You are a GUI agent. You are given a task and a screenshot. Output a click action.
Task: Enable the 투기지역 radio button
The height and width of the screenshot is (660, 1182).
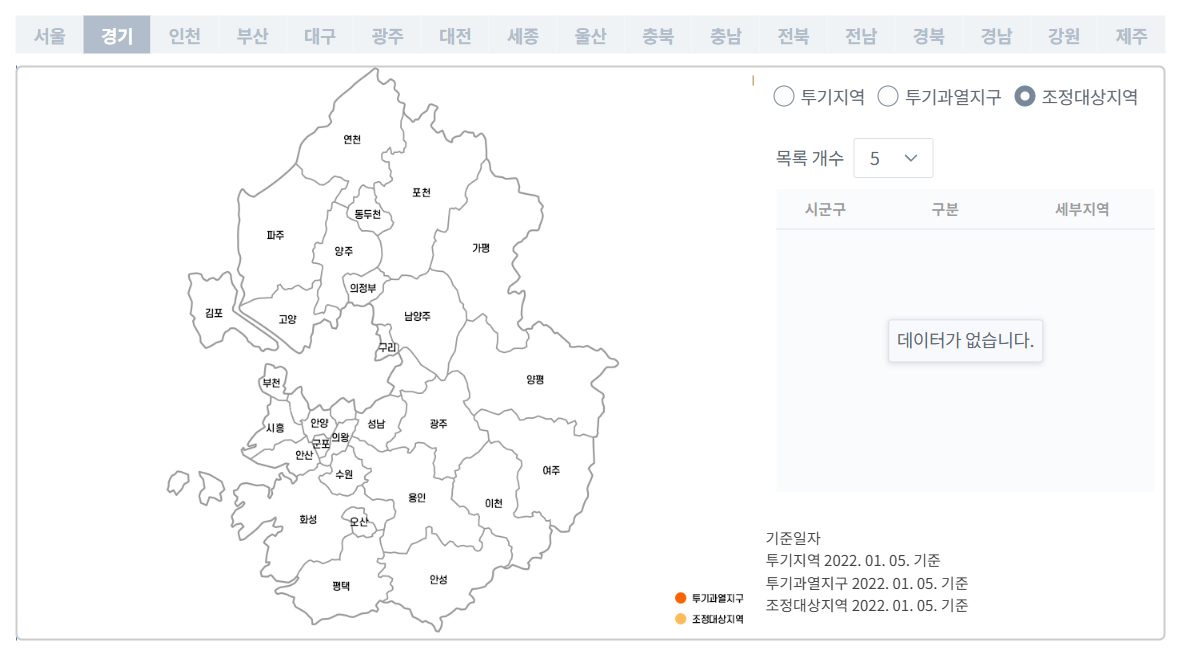[x=781, y=97]
